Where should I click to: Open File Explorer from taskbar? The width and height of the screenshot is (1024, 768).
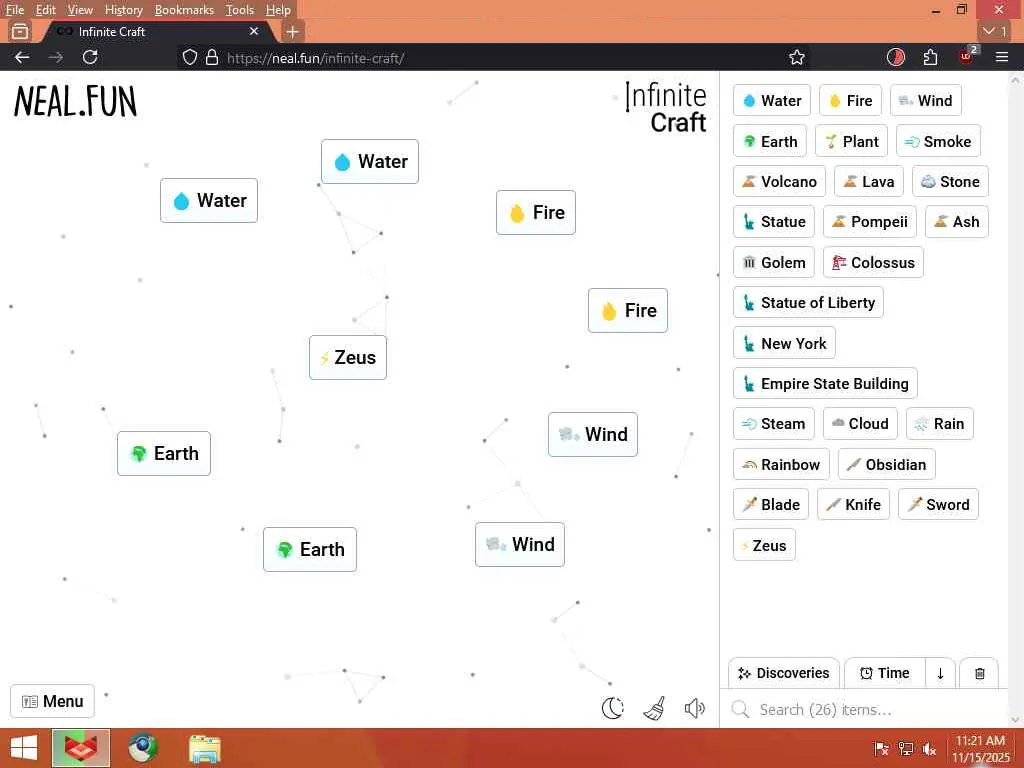204,748
